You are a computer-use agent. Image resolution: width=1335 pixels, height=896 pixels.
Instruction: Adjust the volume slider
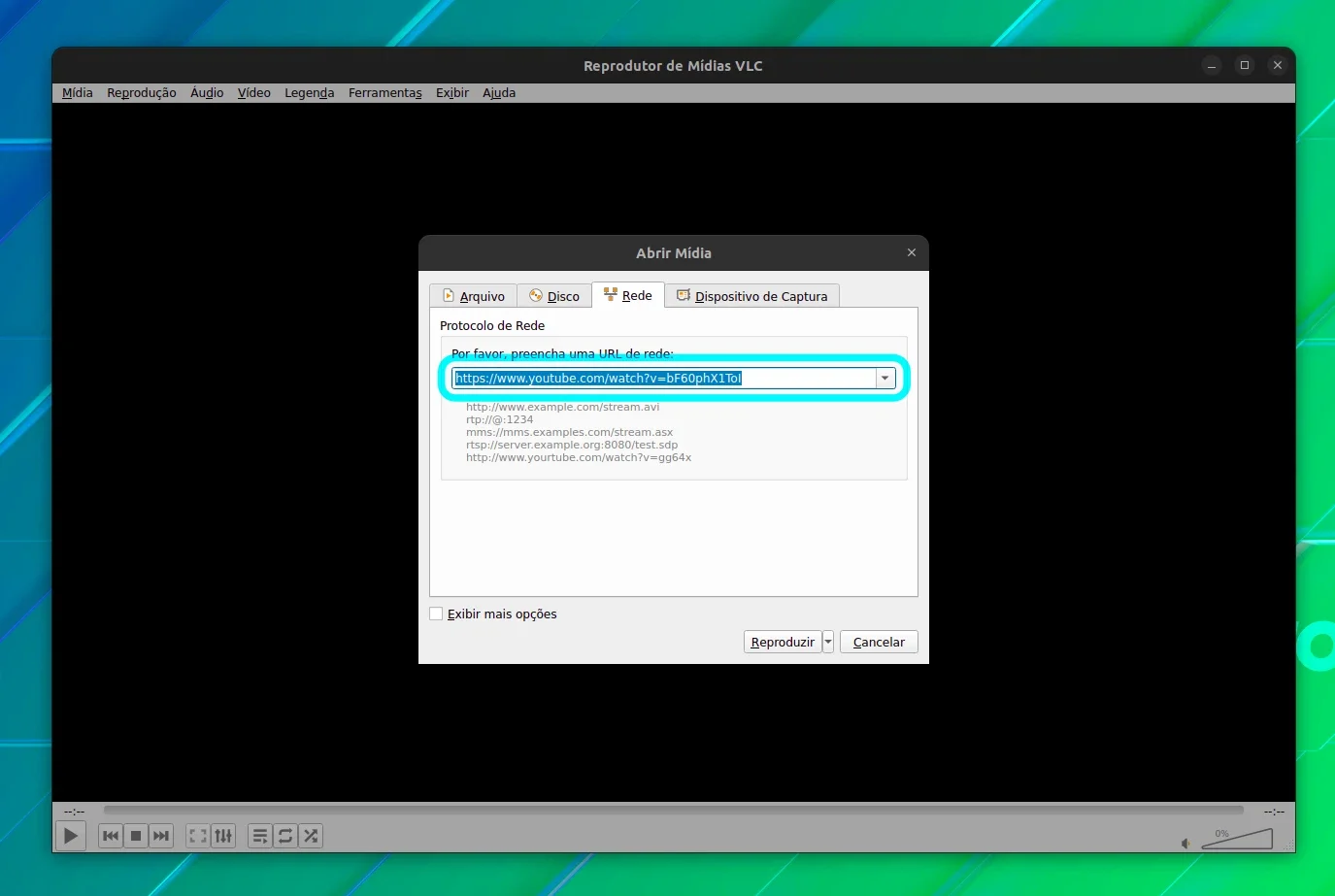tap(1237, 839)
